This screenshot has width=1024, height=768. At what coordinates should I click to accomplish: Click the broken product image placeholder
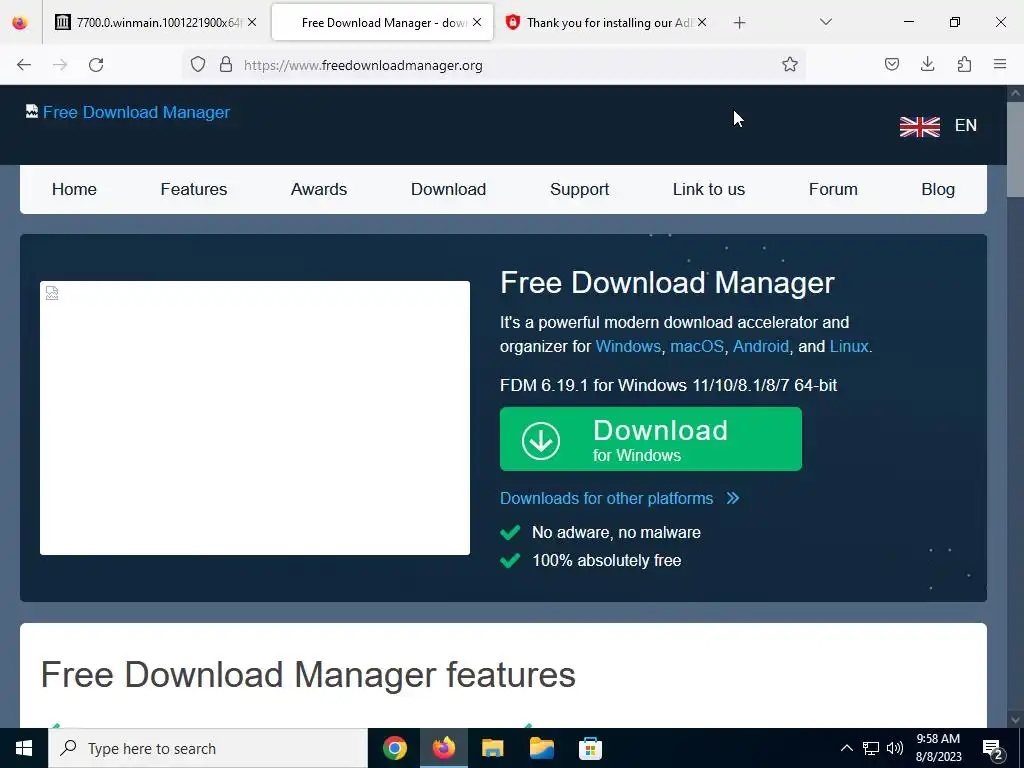tap(255, 418)
